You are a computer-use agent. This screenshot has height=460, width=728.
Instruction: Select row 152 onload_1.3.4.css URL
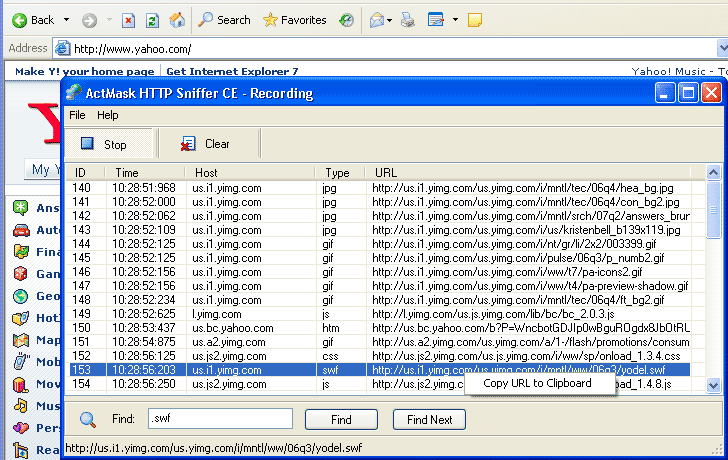526,356
